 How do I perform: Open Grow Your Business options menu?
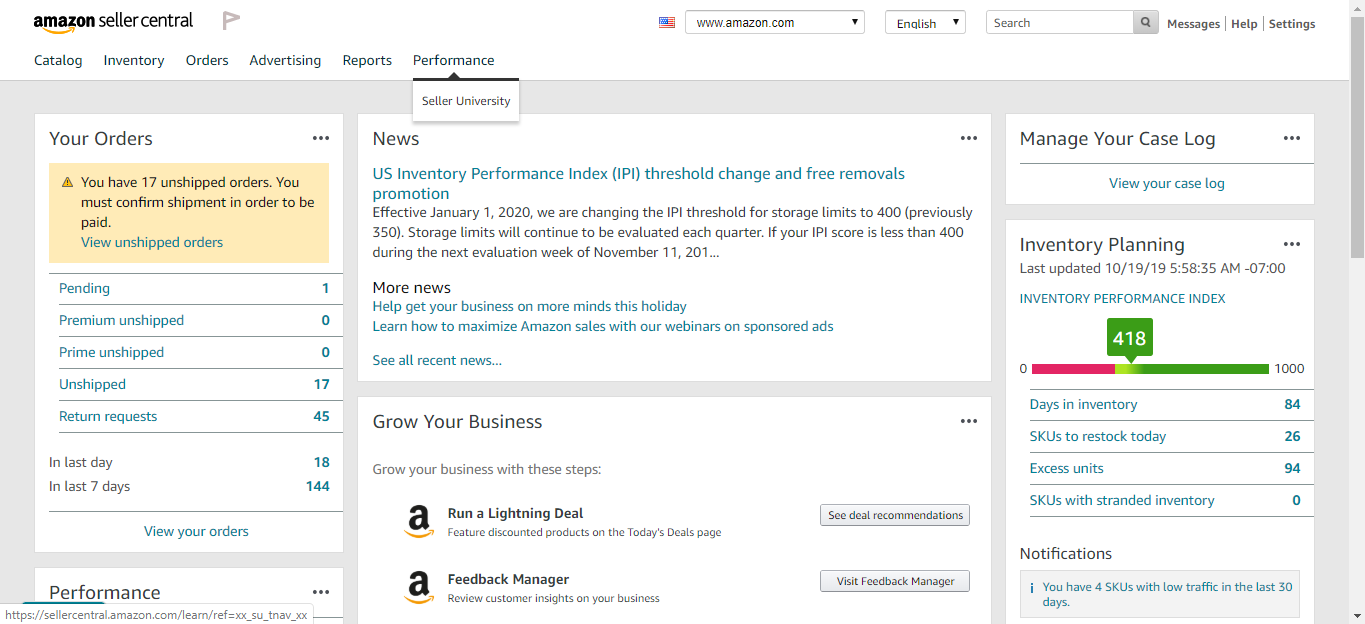click(968, 422)
